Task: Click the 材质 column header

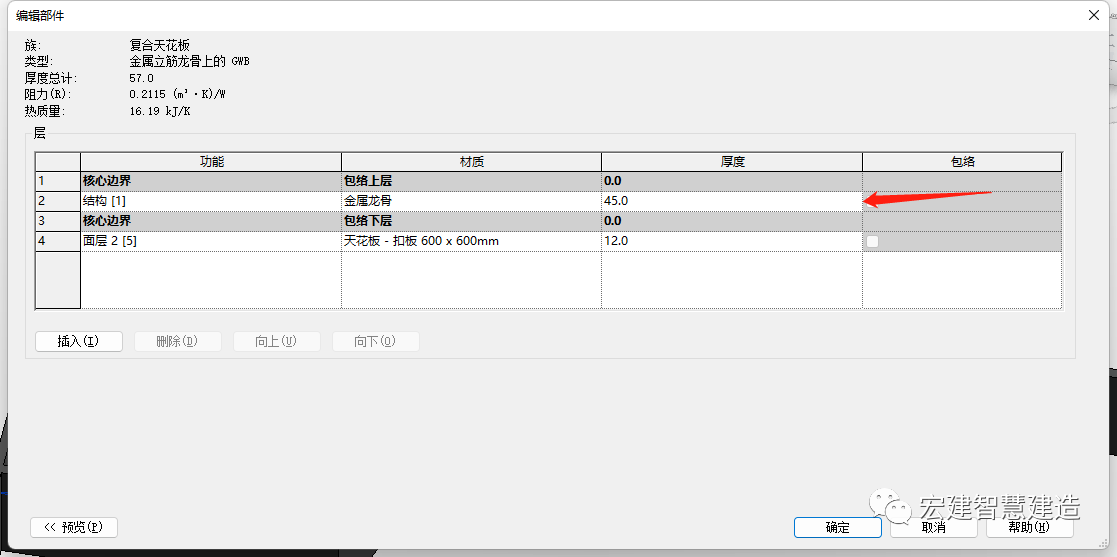Action: tap(471, 162)
